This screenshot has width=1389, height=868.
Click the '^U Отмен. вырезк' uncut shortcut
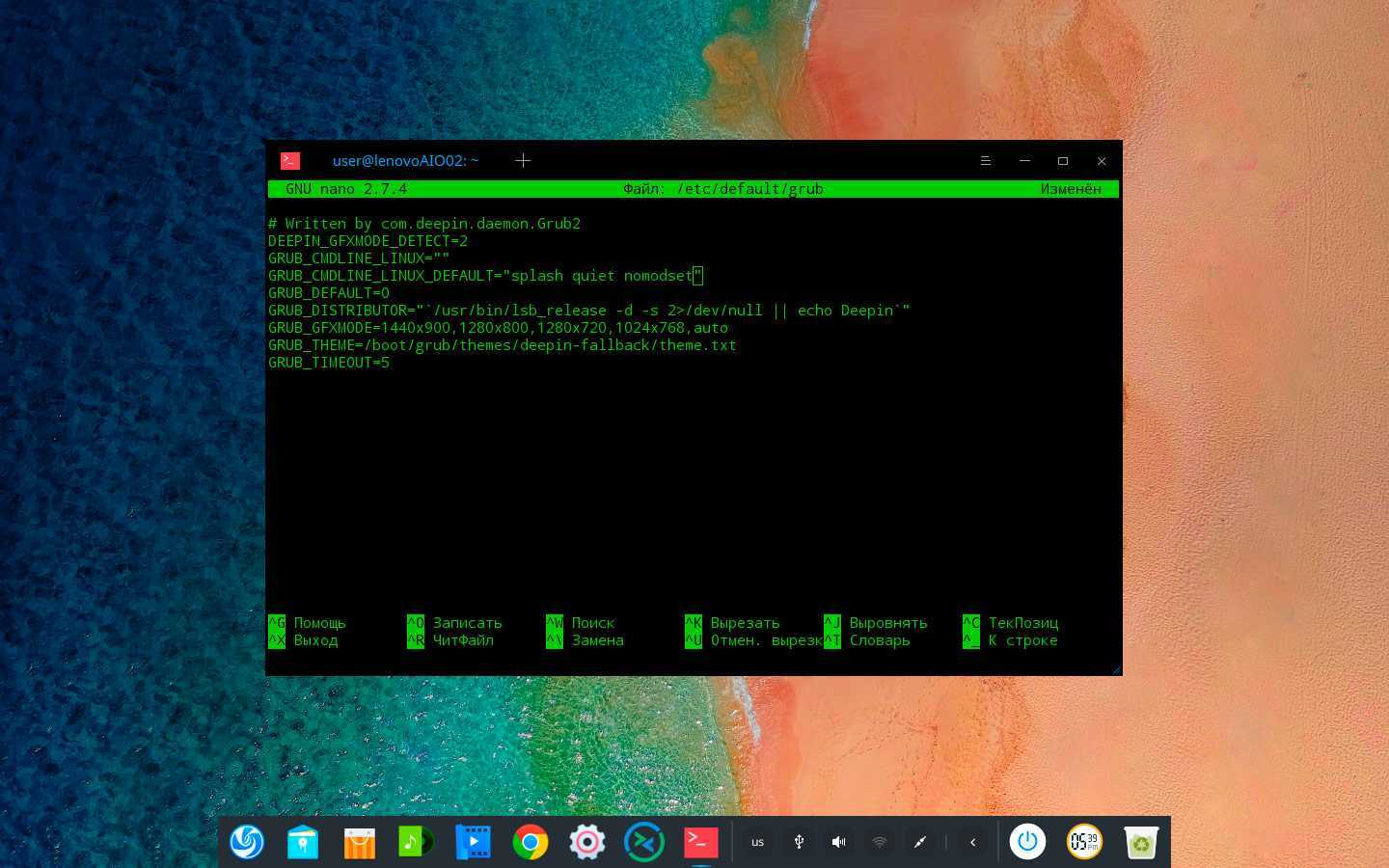pyautogui.click(x=753, y=640)
